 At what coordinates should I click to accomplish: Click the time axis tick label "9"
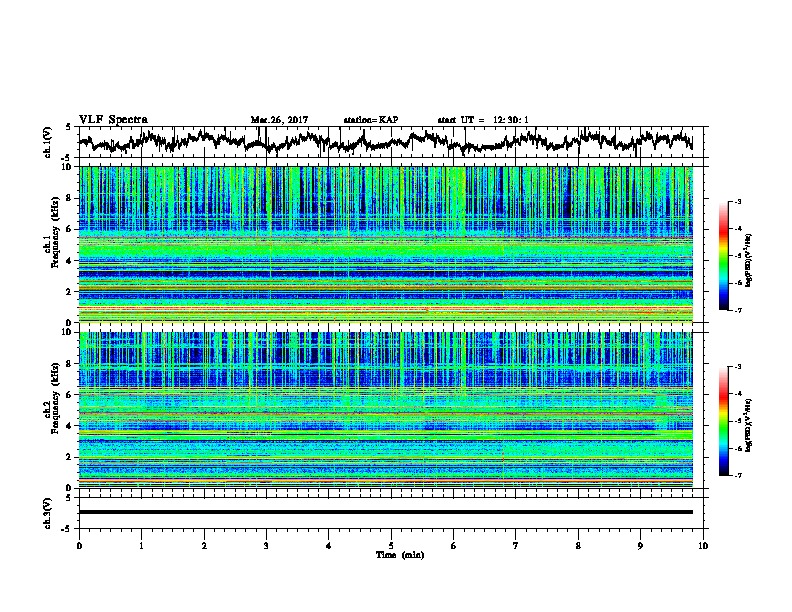tap(640, 546)
